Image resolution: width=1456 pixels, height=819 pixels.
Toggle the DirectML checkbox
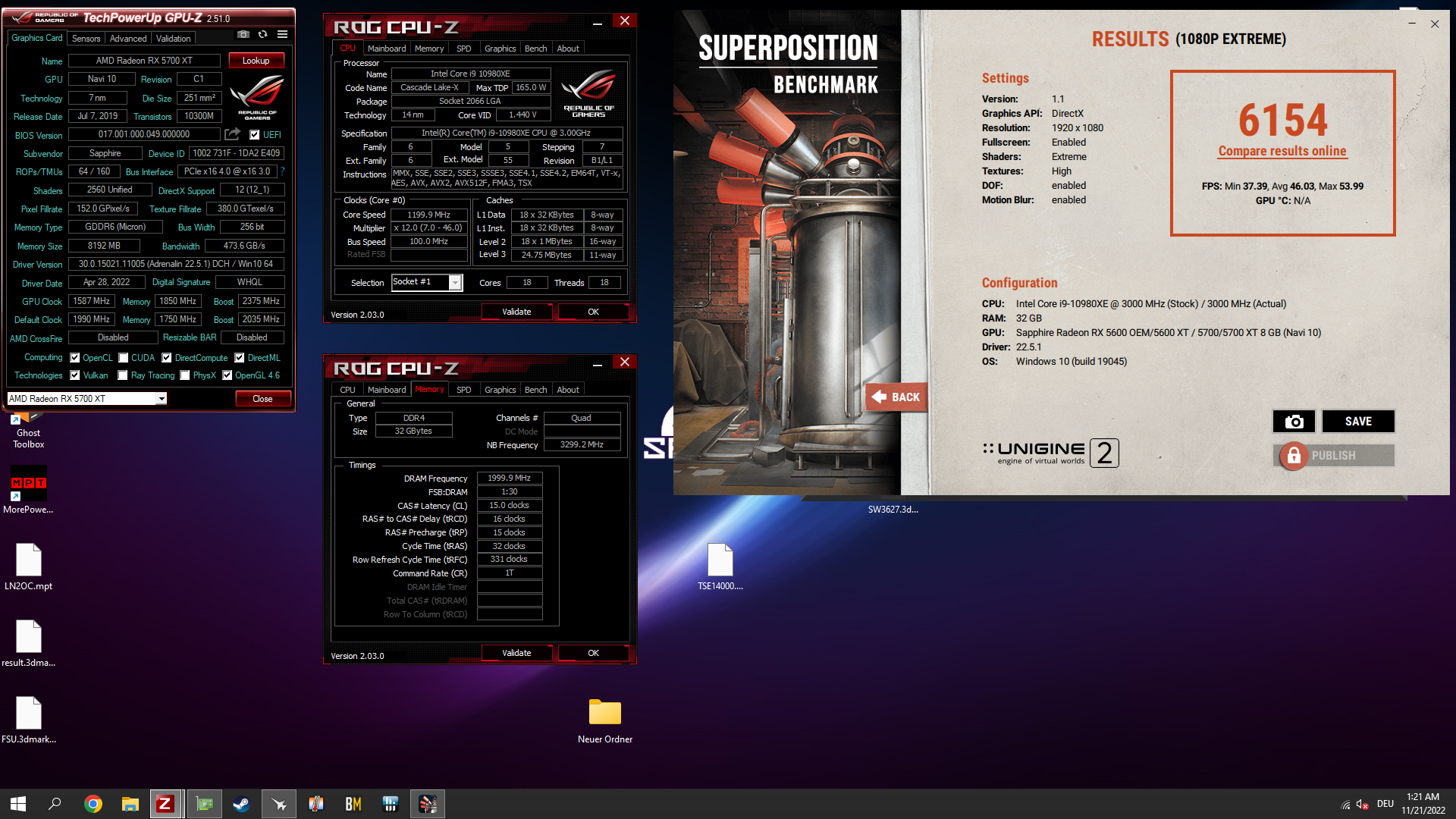[240, 357]
